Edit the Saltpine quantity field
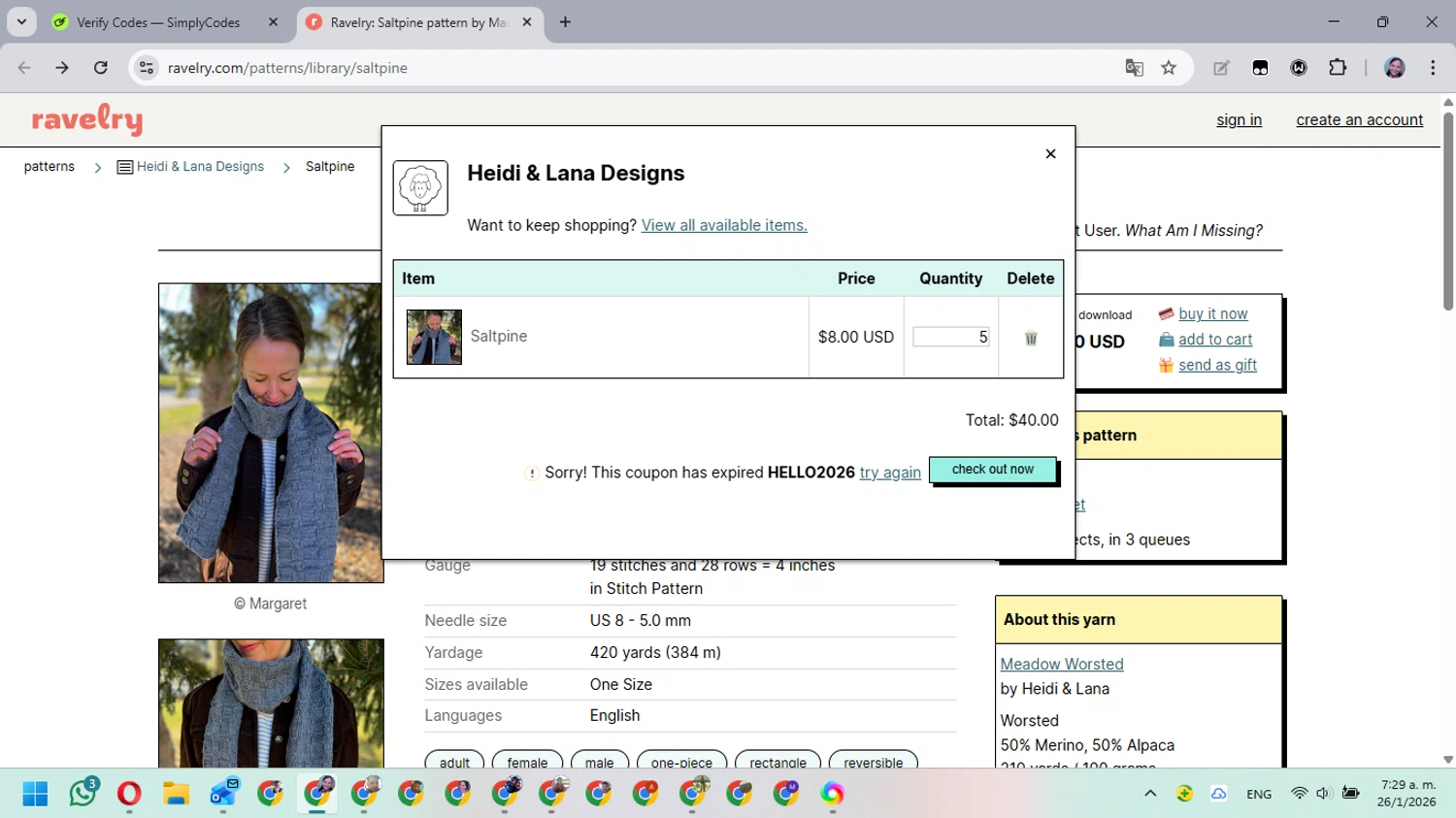Screen dimensions: 1456x818 click(x=951, y=337)
